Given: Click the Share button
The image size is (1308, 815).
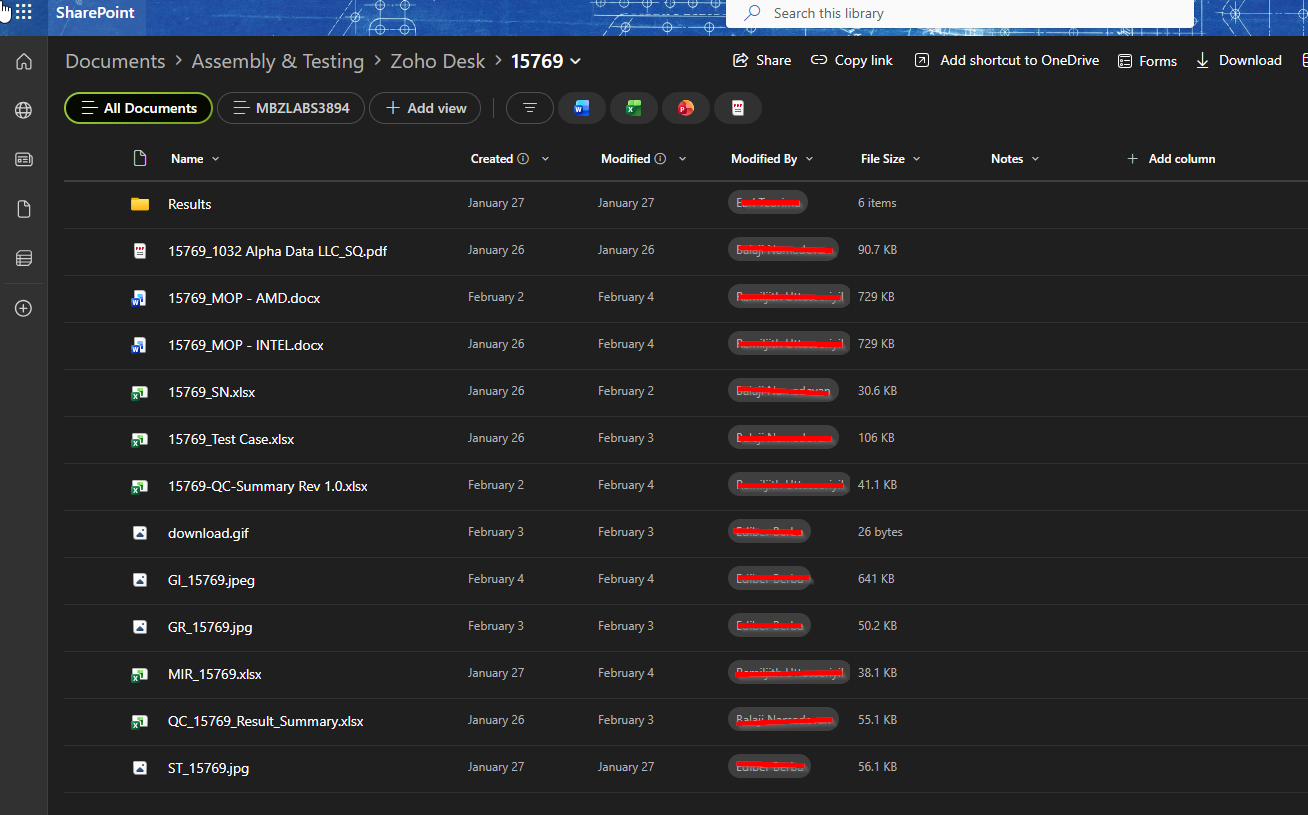Looking at the screenshot, I should pos(762,61).
